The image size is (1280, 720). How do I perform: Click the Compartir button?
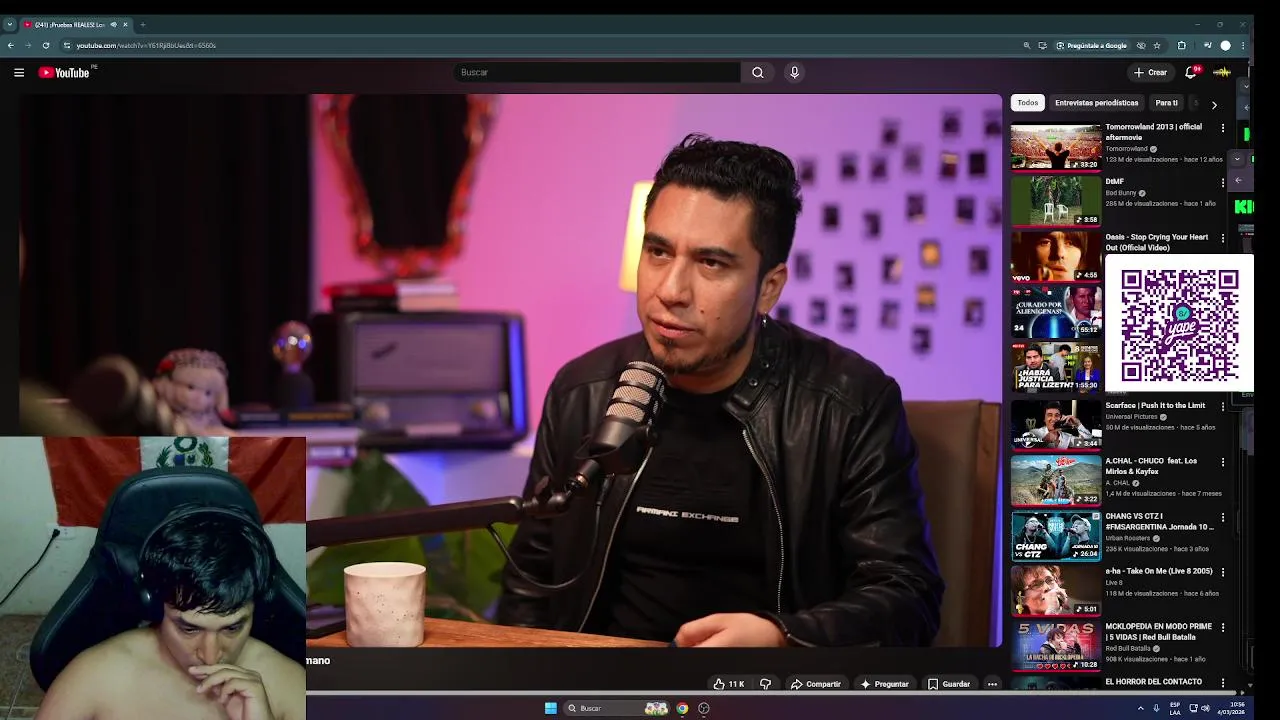click(x=816, y=684)
